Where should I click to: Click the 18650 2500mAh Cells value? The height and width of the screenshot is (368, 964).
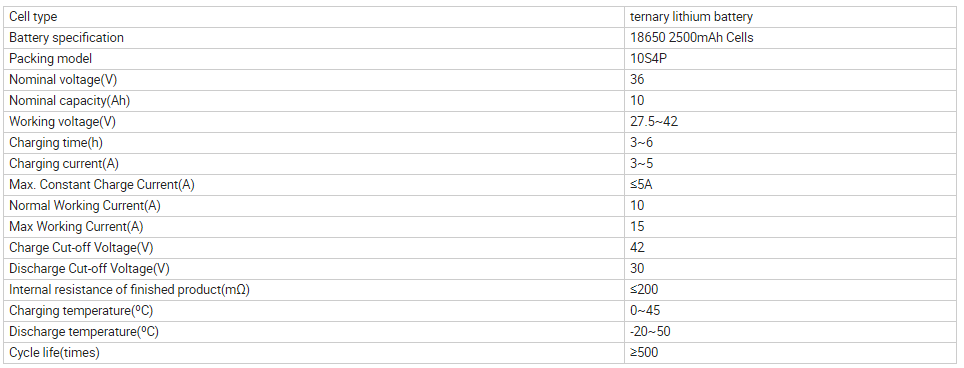point(692,37)
